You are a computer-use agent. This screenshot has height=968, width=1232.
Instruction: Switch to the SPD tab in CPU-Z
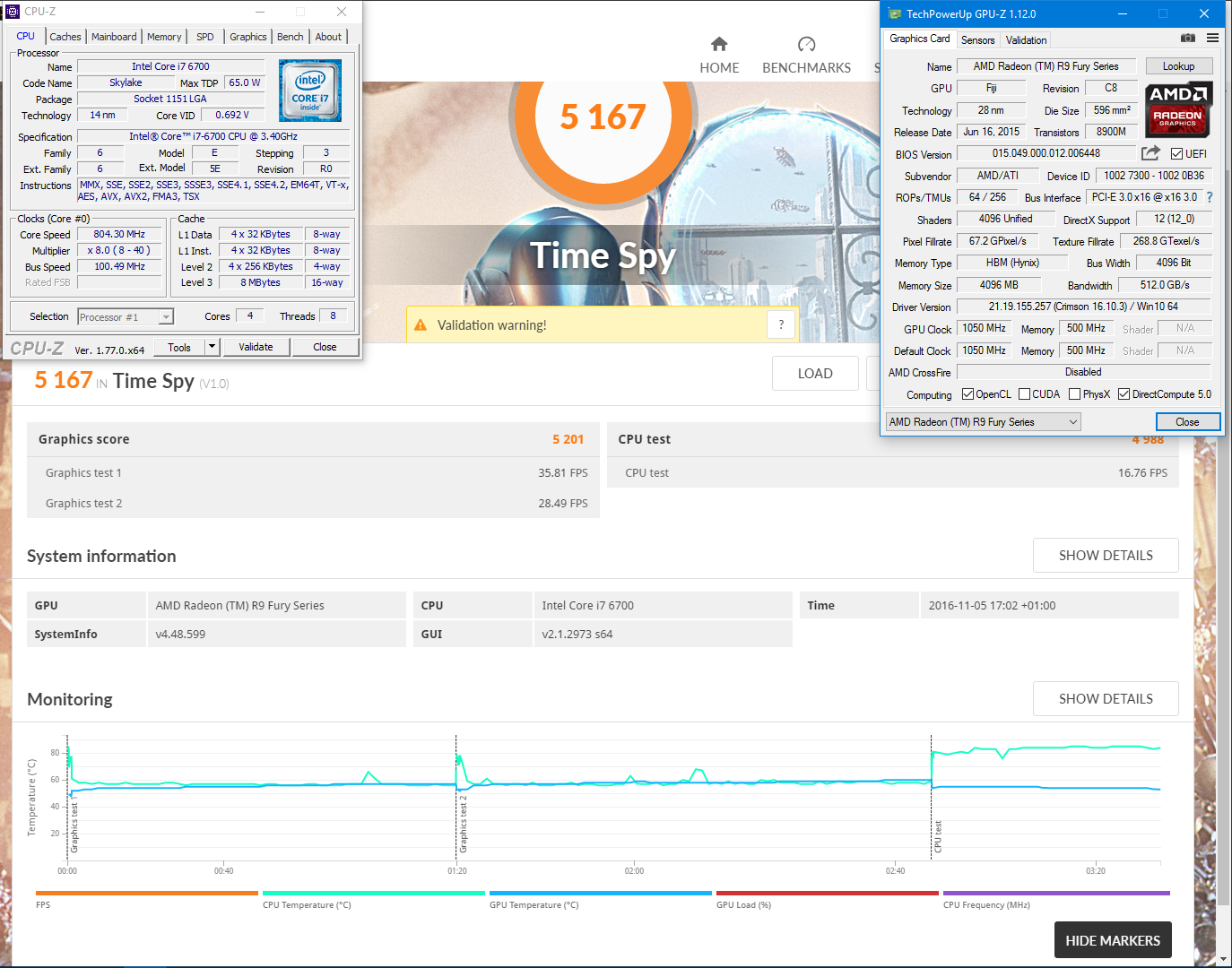tap(205, 37)
